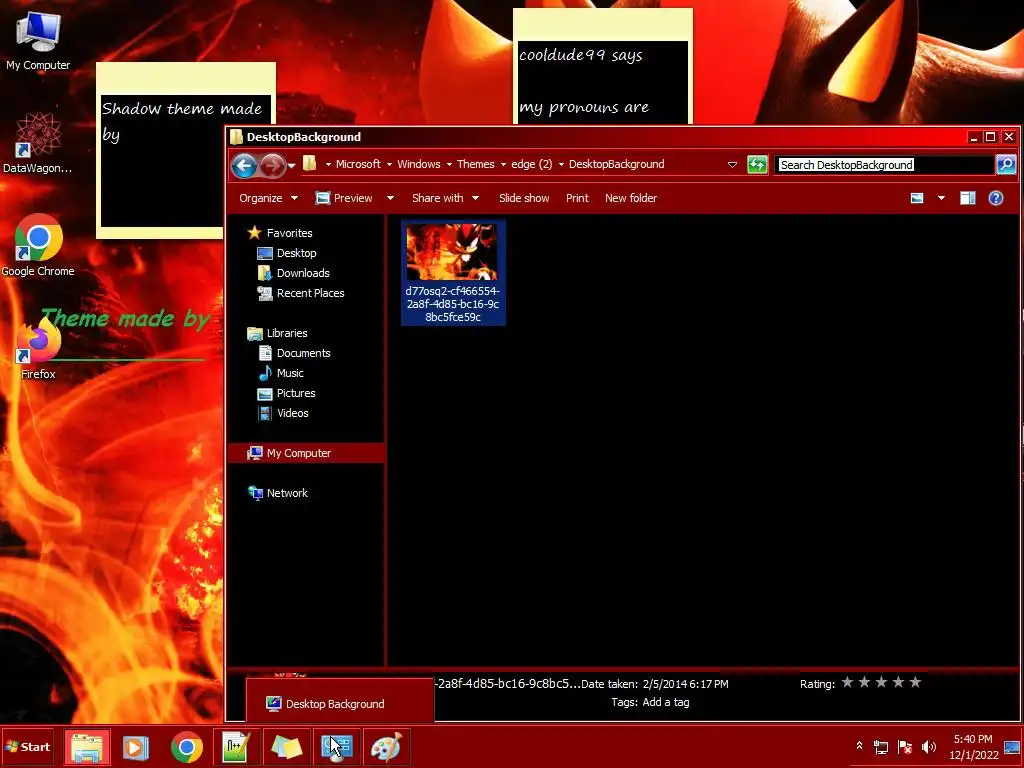Click the network tray icon
The width and height of the screenshot is (1024, 768).
click(881, 747)
